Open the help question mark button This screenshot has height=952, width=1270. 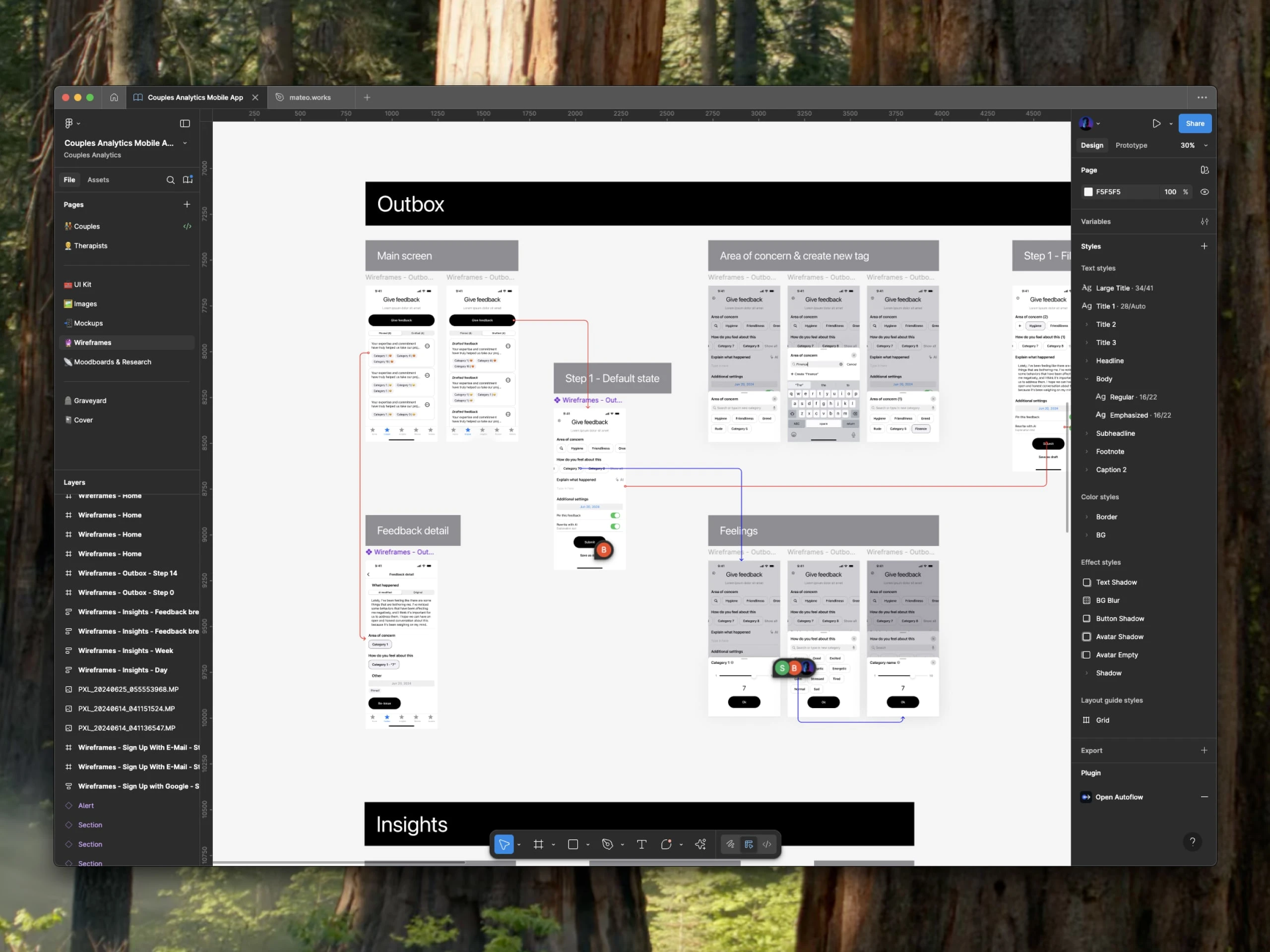pos(1193,842)
